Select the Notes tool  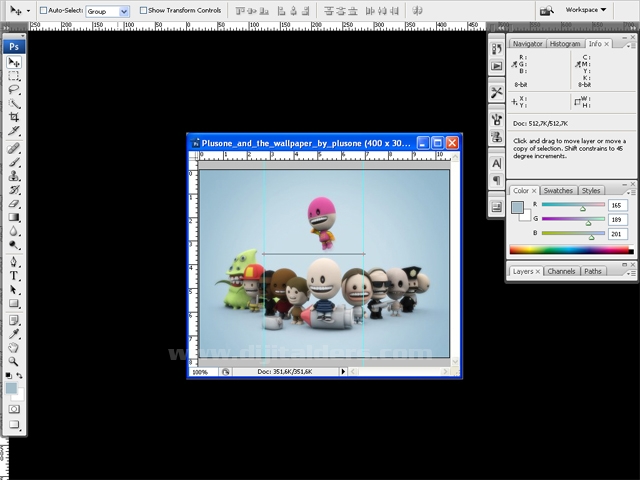coord(14,320)
